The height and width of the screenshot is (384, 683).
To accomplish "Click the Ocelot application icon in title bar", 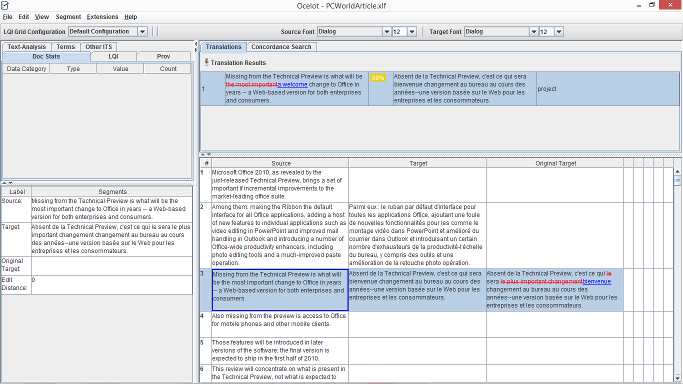I will click(5, 5).
